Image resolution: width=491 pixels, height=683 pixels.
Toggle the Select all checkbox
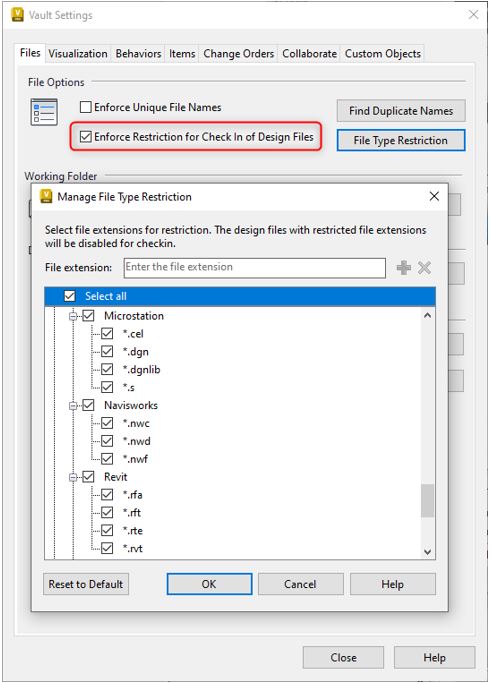(x=70, y=296)
